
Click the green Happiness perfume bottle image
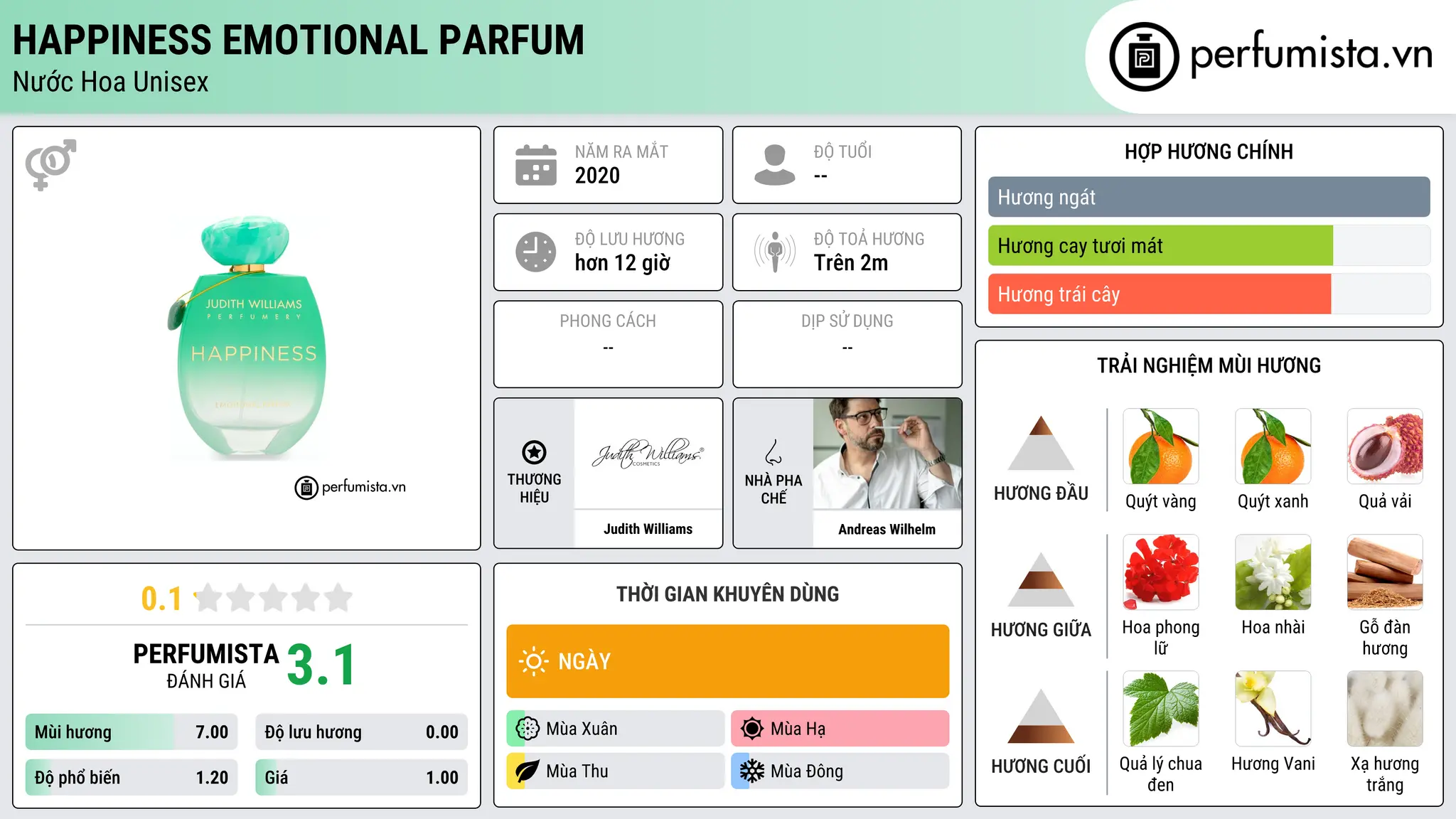(x=247, y=337)
